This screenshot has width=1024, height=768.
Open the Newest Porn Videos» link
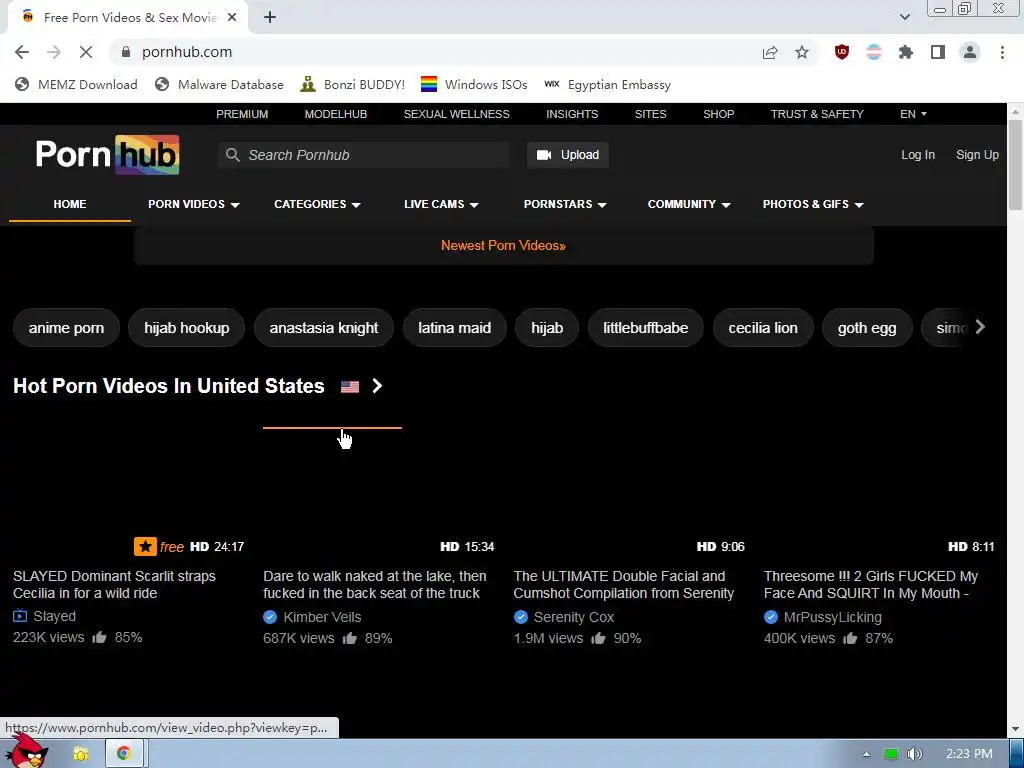coord(503,246)
